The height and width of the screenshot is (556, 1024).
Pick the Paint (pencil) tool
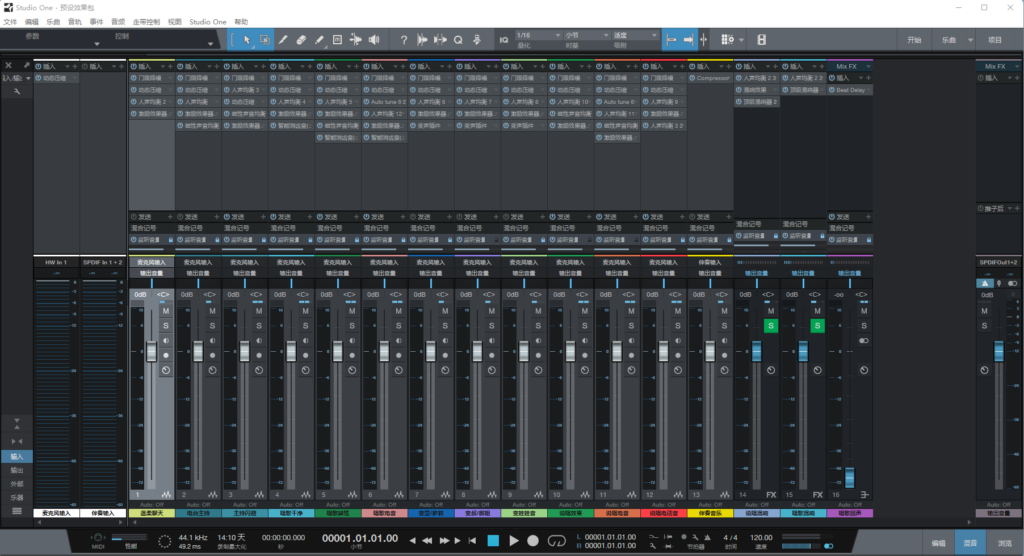click(319, 40)
